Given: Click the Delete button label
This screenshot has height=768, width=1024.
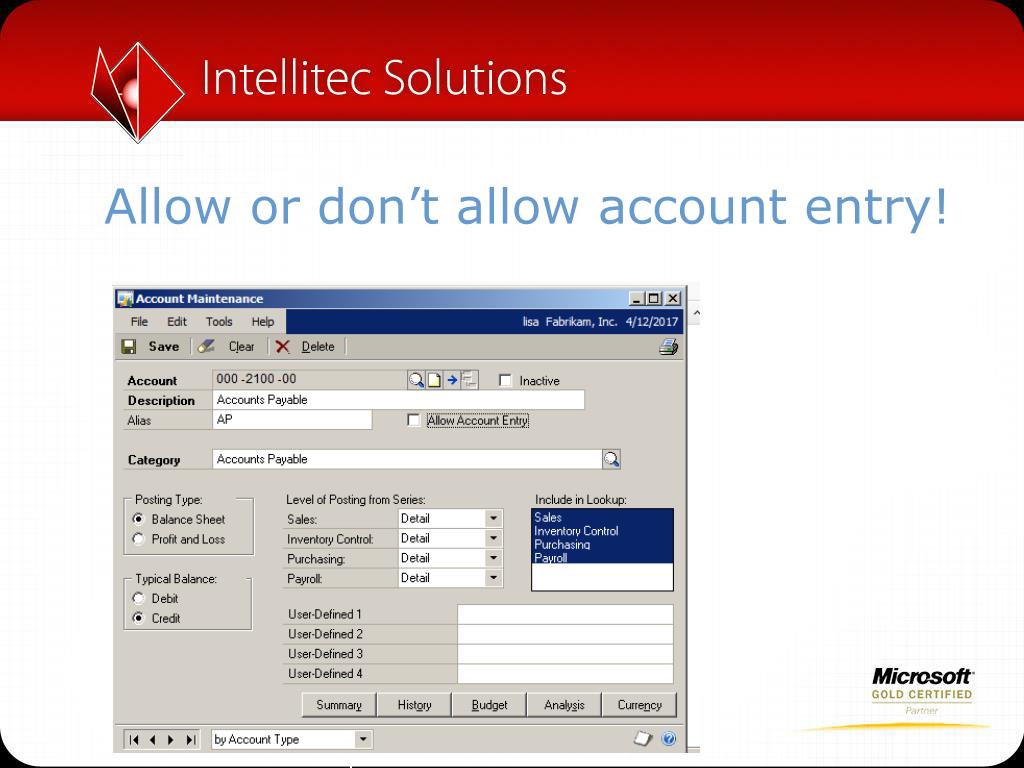Looking at the screenshot, I should 318,347.
